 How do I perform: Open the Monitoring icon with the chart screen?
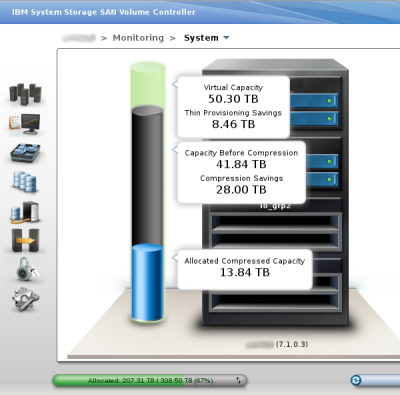pyautogui.click(x=25, y=123)
